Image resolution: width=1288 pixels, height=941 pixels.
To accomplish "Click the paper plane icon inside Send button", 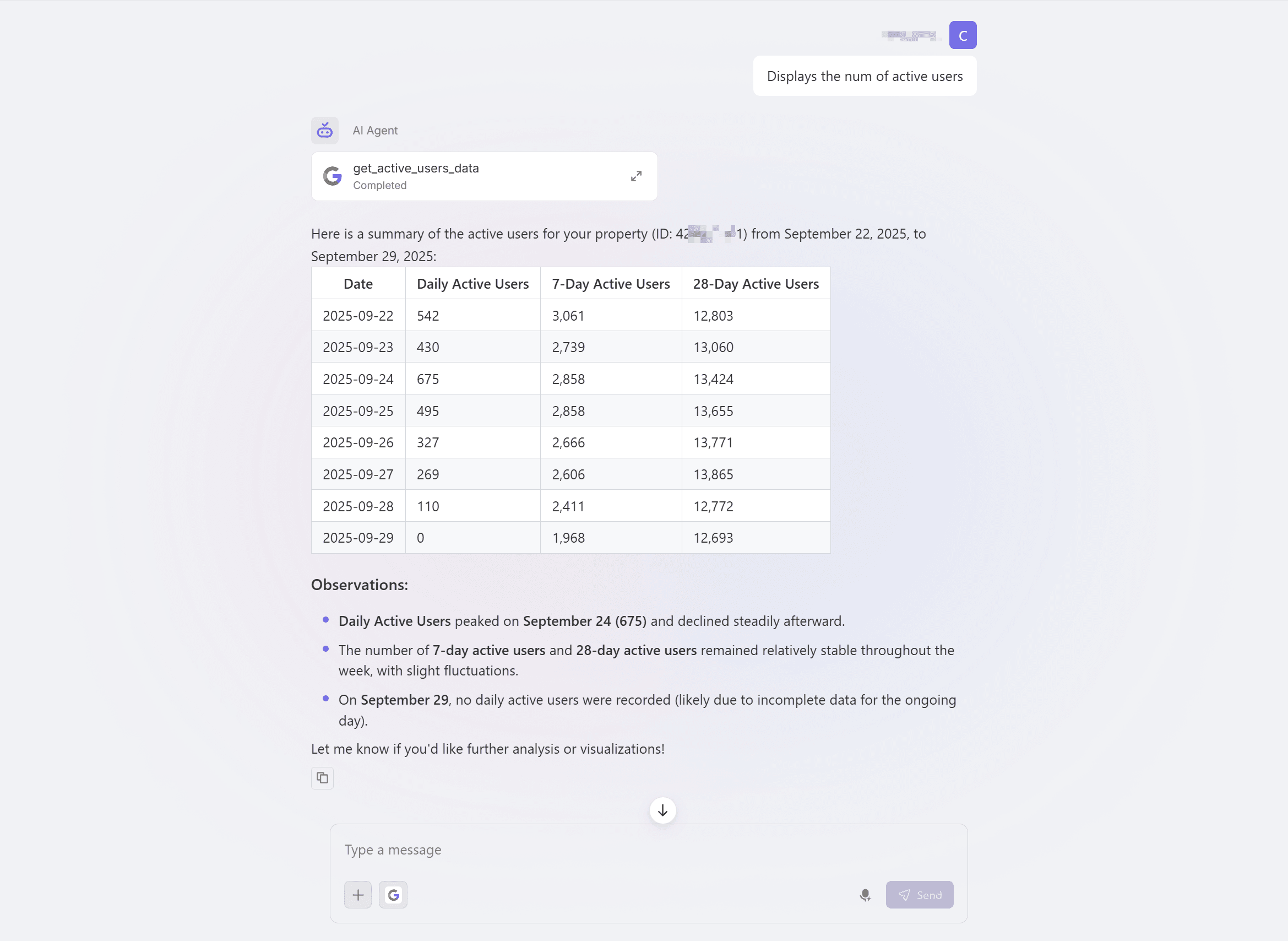I will [905, 894].
